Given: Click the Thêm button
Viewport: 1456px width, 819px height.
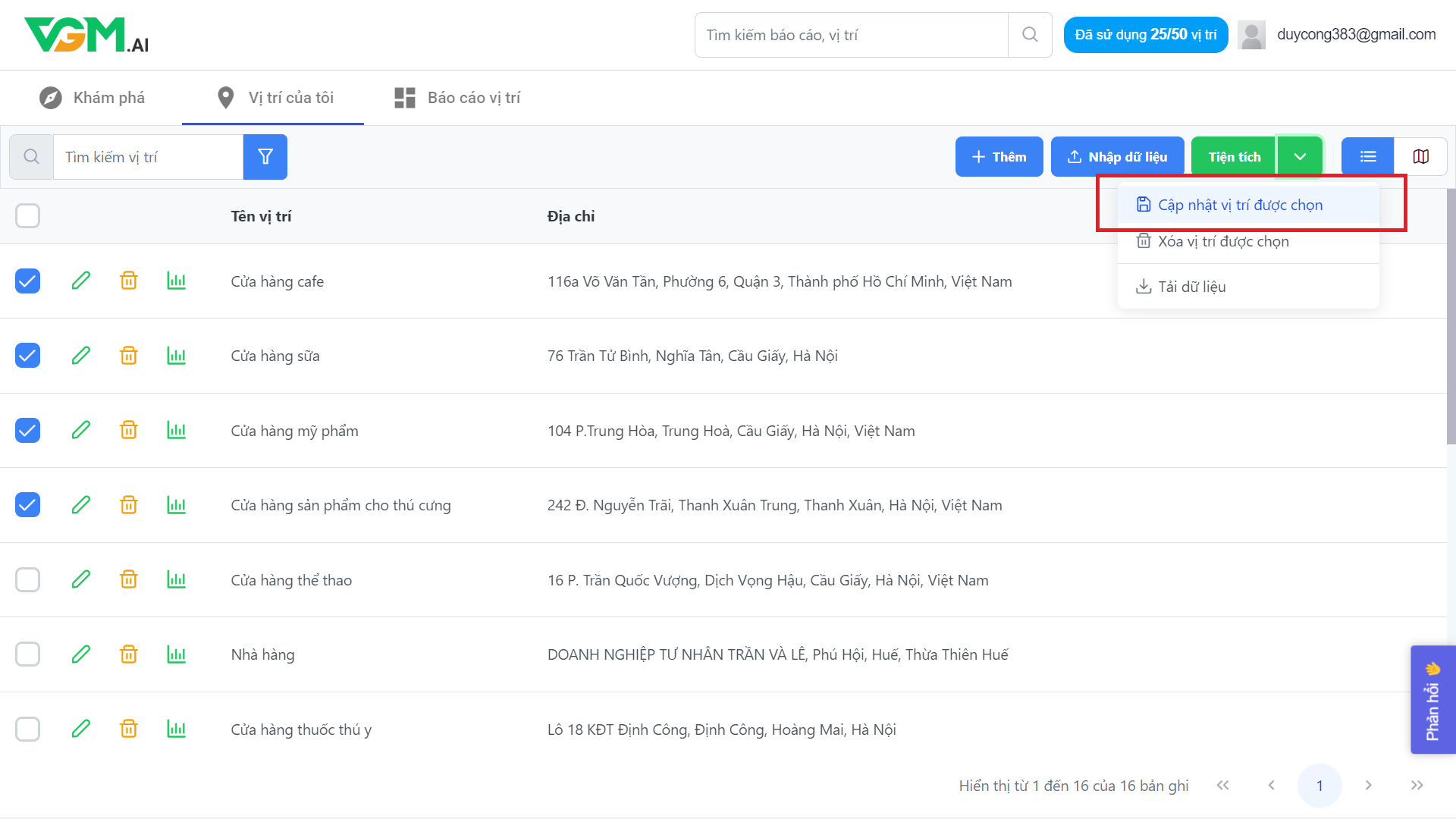Looking at the screenshot, I should coord(999,156).
